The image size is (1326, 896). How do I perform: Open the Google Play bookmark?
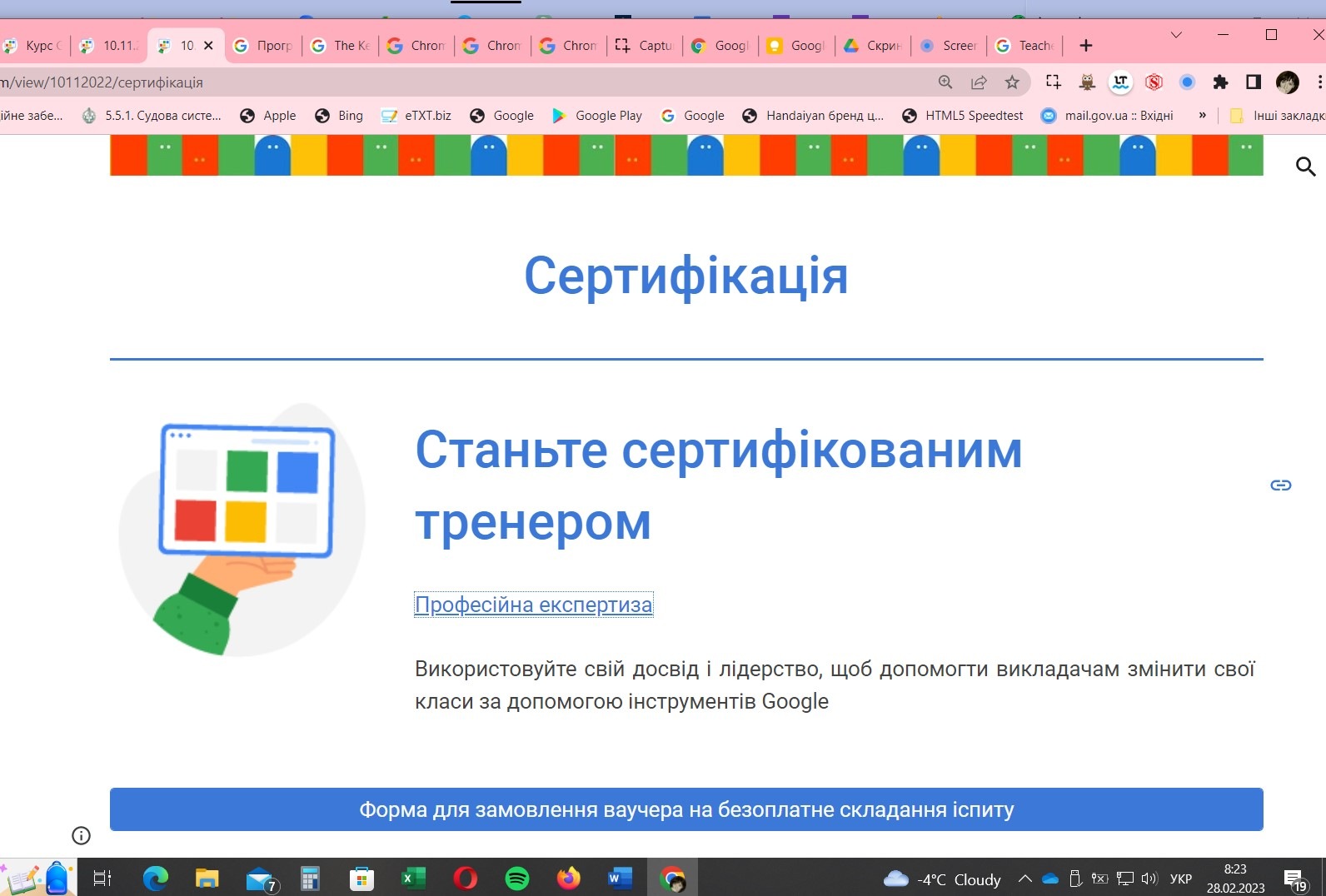pos(597,116)
